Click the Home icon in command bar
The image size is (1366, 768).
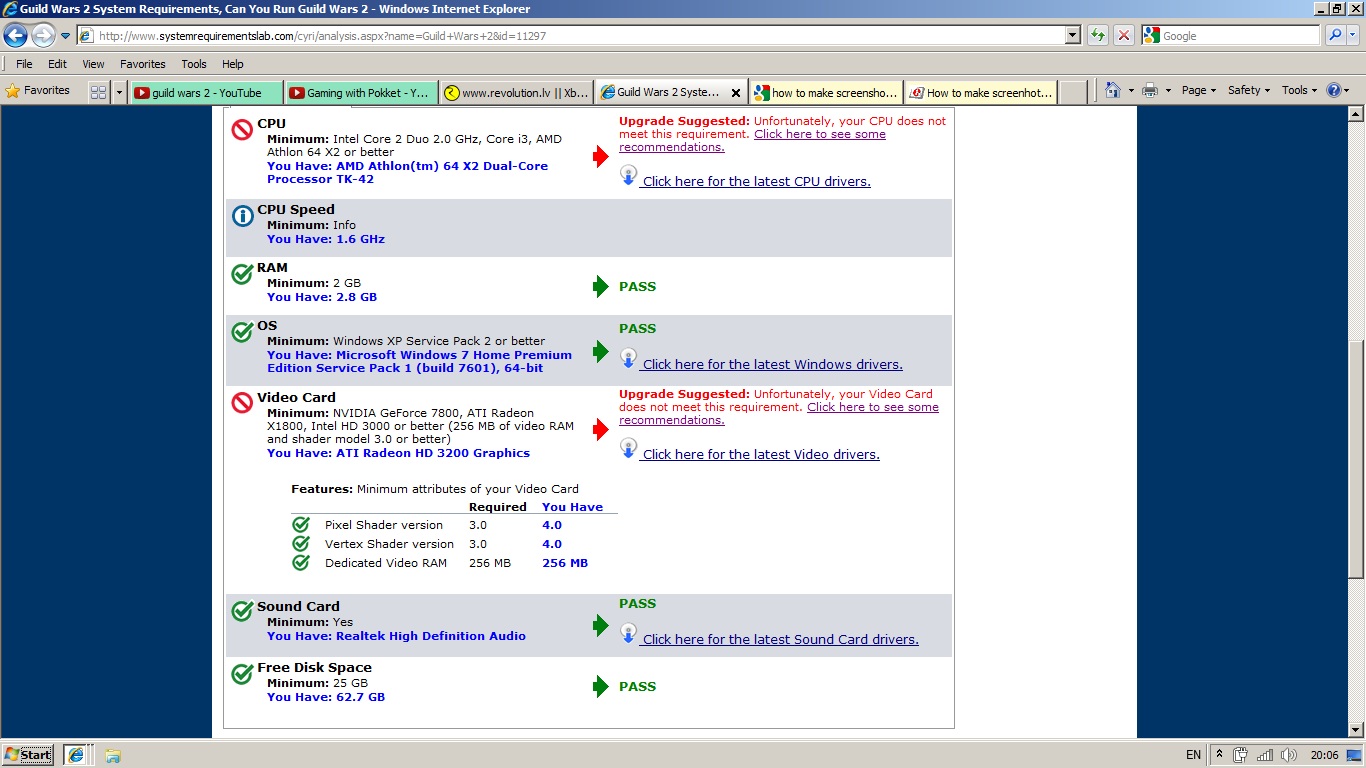[1112, 90]
